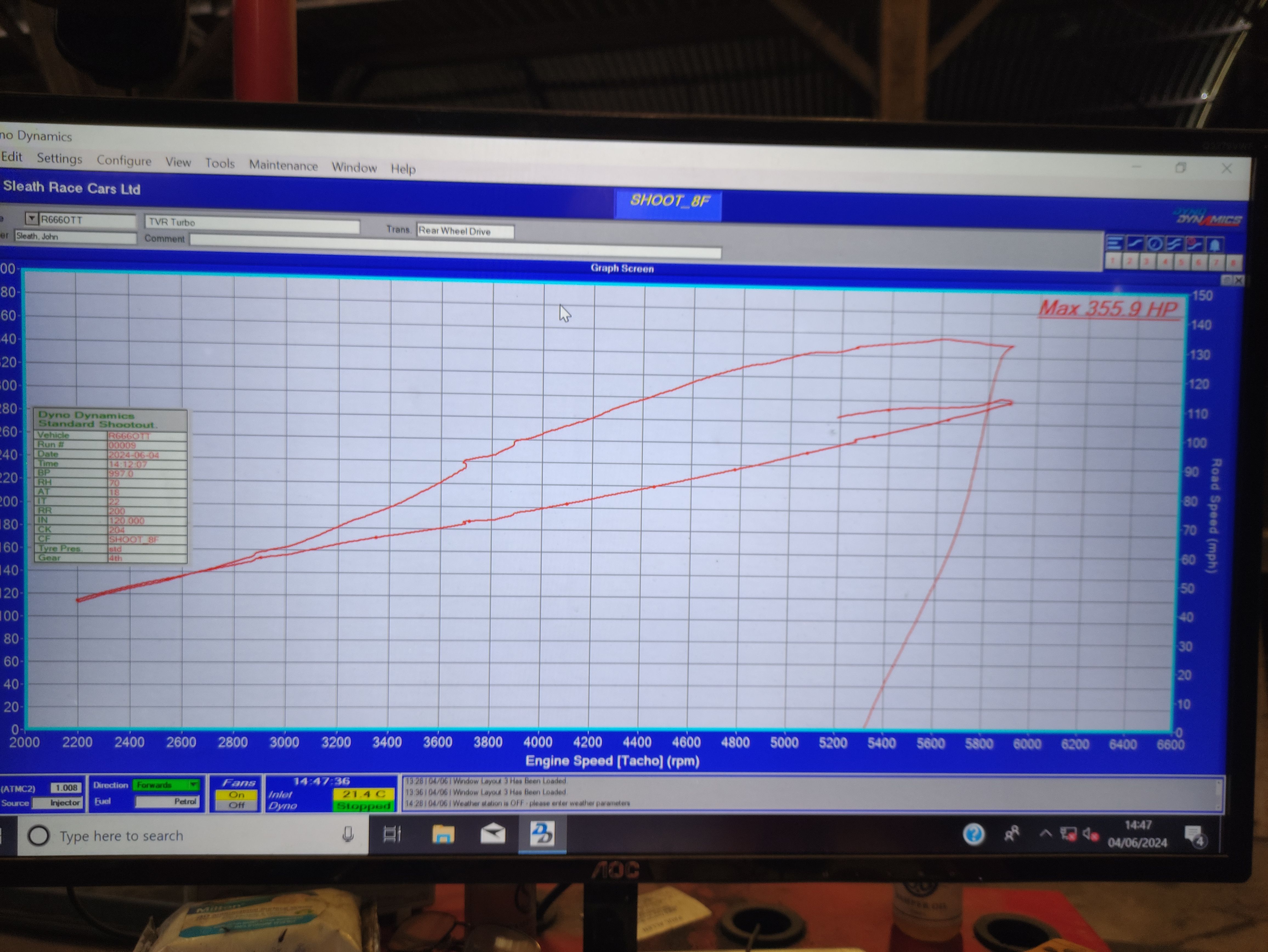
Task: Open the Direction Forwards dropdown
Action: pos(194,785)
